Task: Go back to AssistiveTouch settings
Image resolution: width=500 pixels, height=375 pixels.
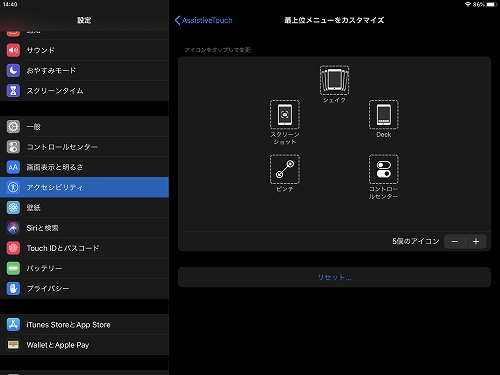Action: click(x=203, y=20)
